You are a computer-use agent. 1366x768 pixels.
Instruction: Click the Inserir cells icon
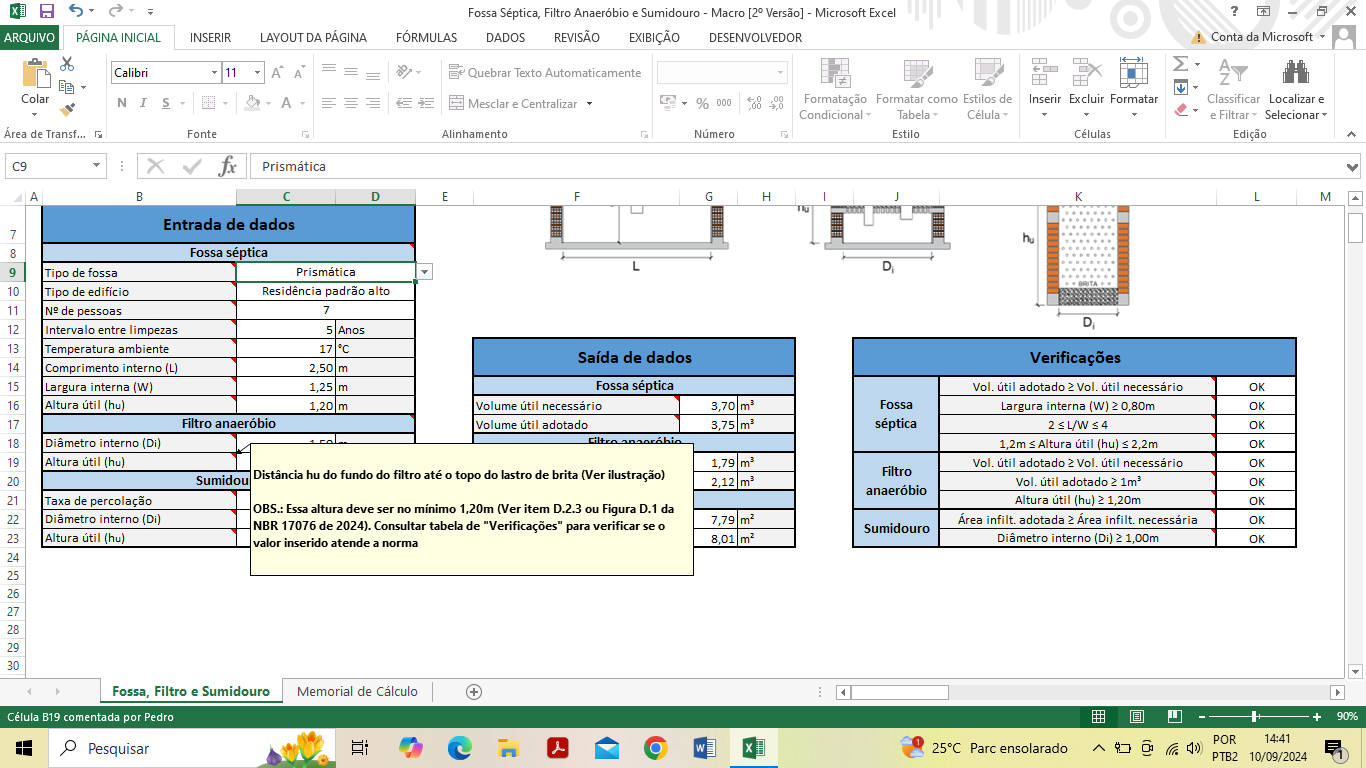[x=1045, y=74]
